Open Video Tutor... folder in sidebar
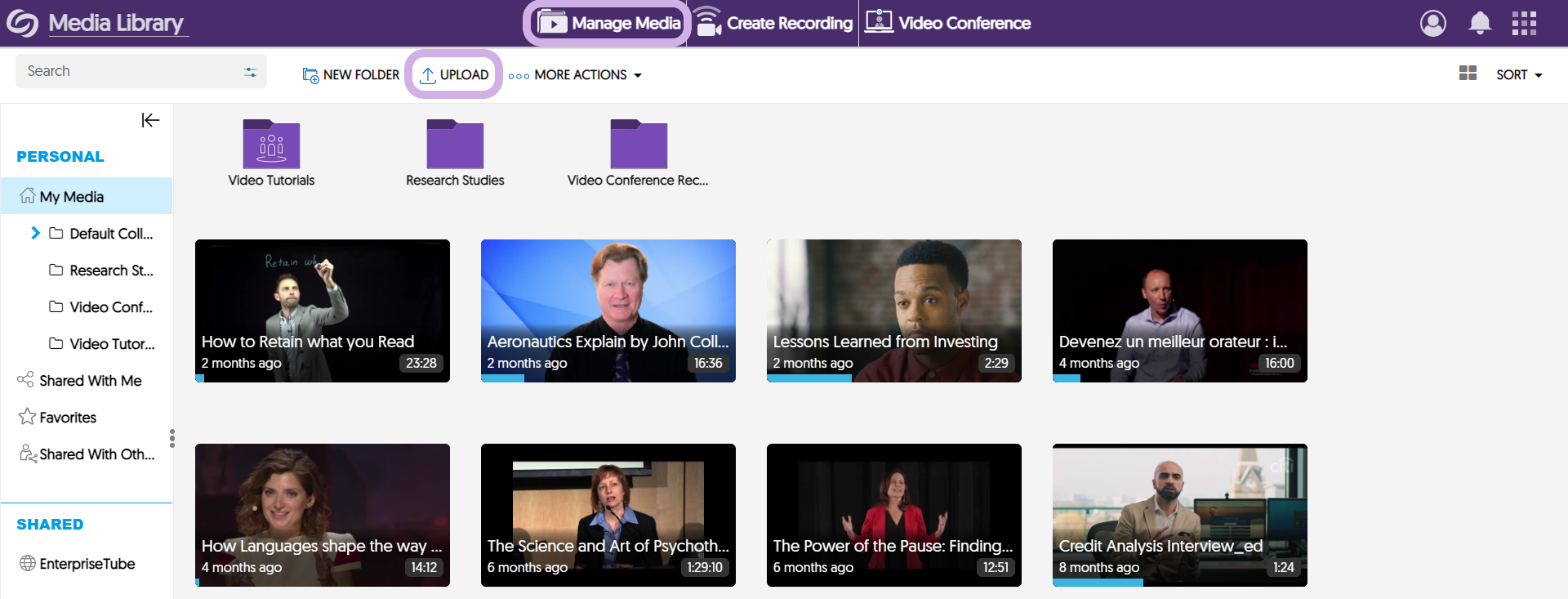Viewport: 1568px width, 599px height. tap(101, 343)
